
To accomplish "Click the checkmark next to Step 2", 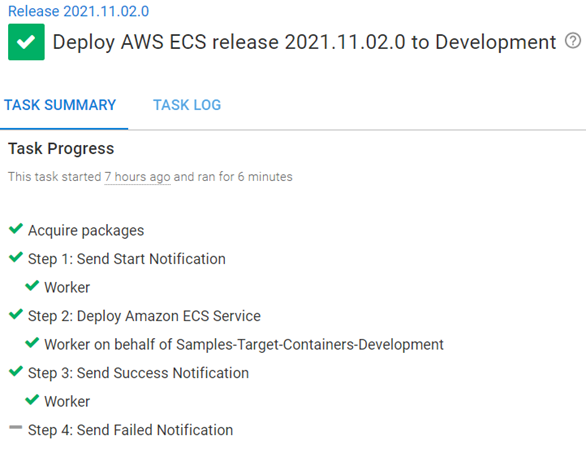I will pos(16,314).
